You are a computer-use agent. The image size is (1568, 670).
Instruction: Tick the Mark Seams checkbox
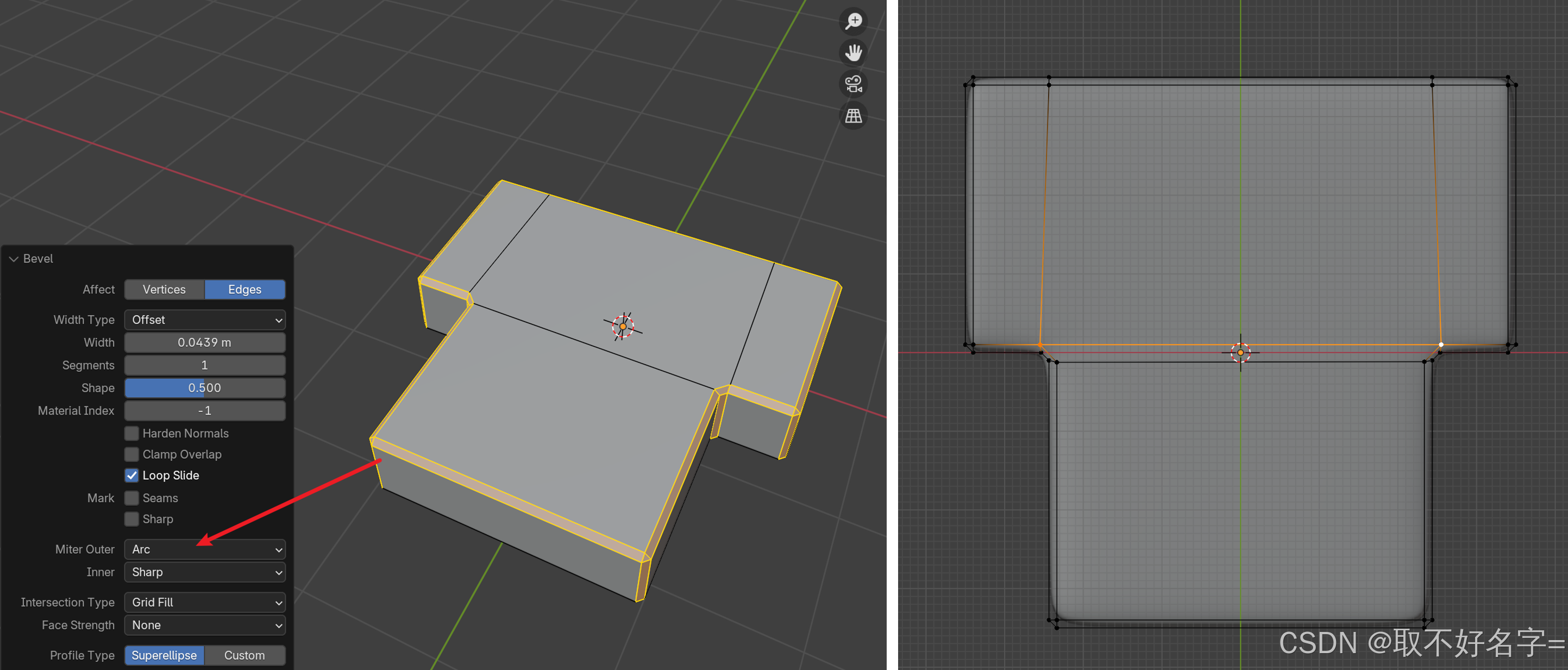(x=131, y=498)
